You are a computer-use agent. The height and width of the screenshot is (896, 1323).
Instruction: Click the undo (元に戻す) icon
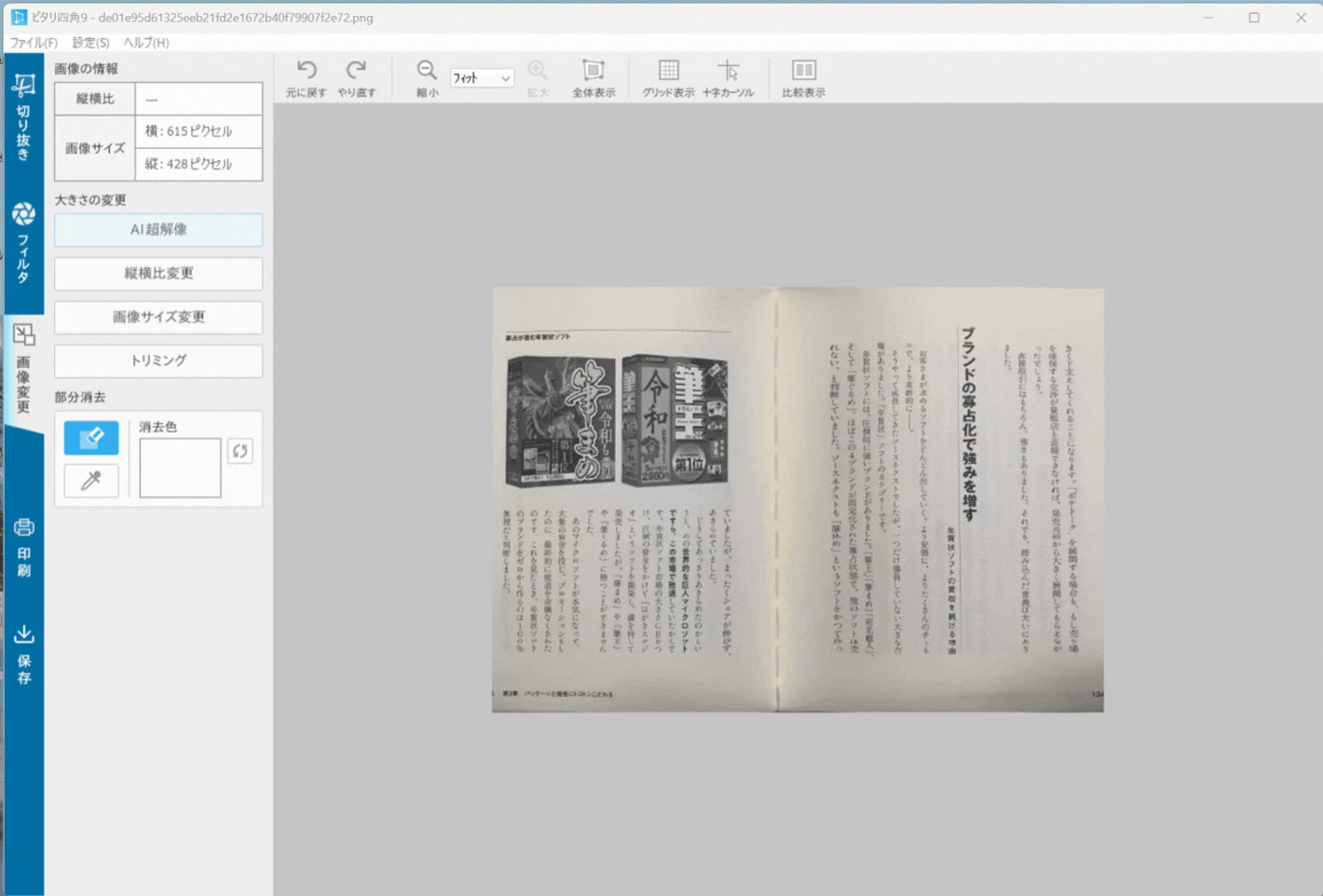pos(307,71)
